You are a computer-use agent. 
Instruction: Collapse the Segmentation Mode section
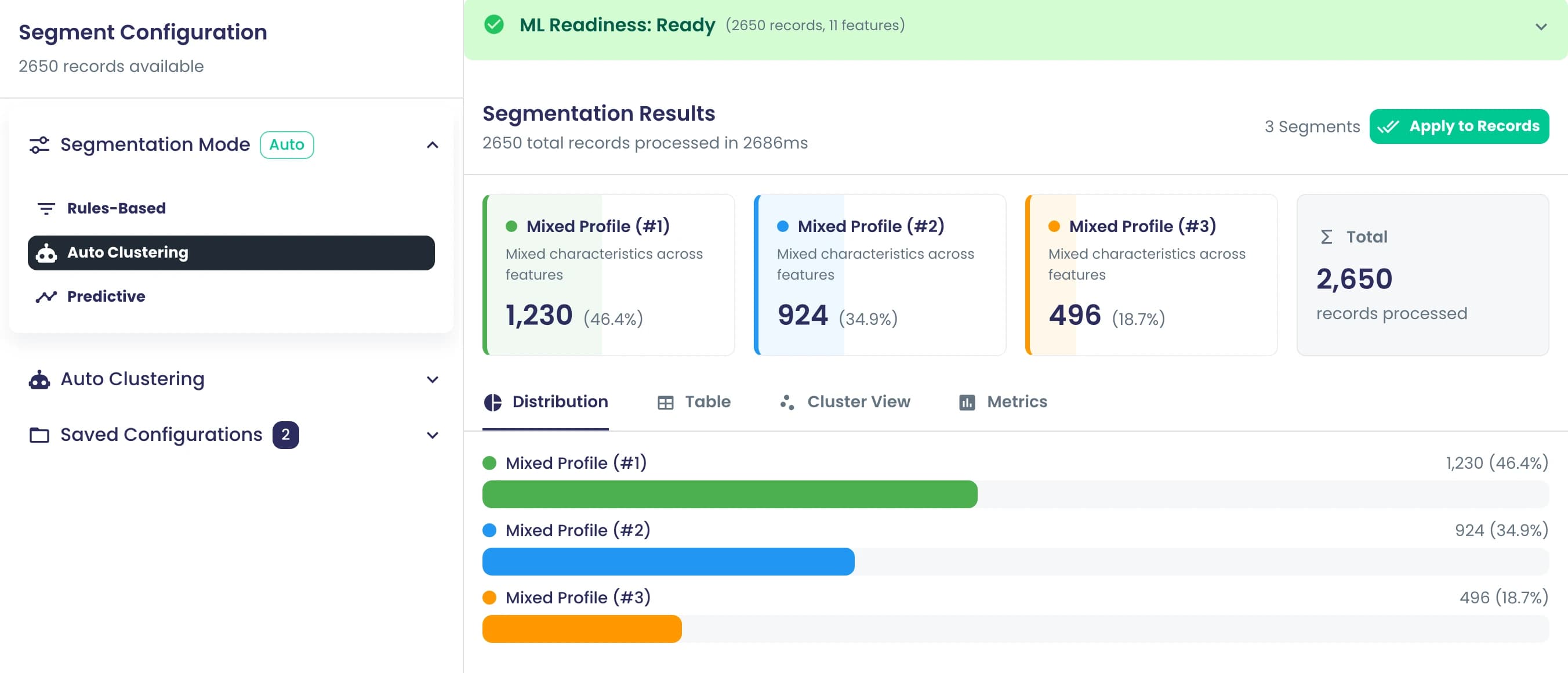coord(432,145)
